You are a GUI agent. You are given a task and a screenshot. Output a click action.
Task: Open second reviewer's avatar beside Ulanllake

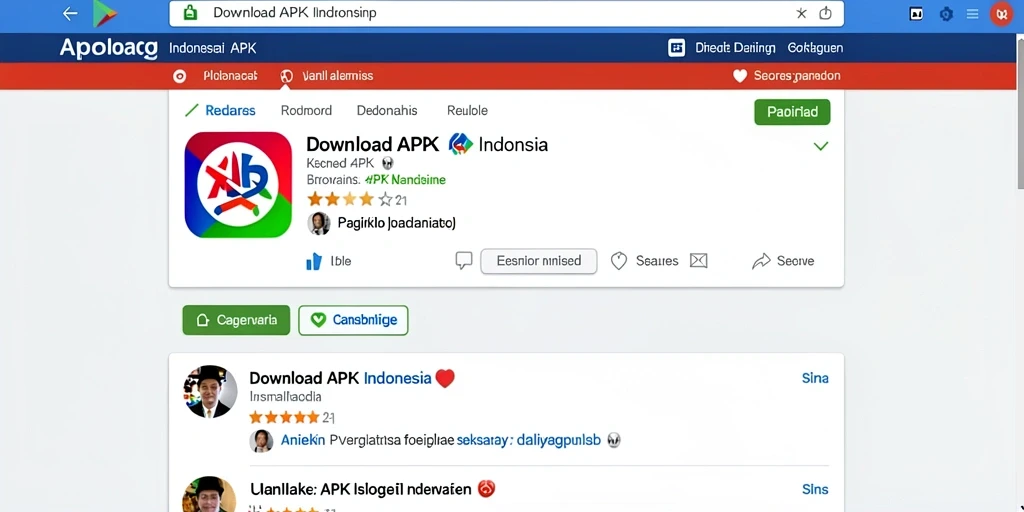[x=209, y=494]
